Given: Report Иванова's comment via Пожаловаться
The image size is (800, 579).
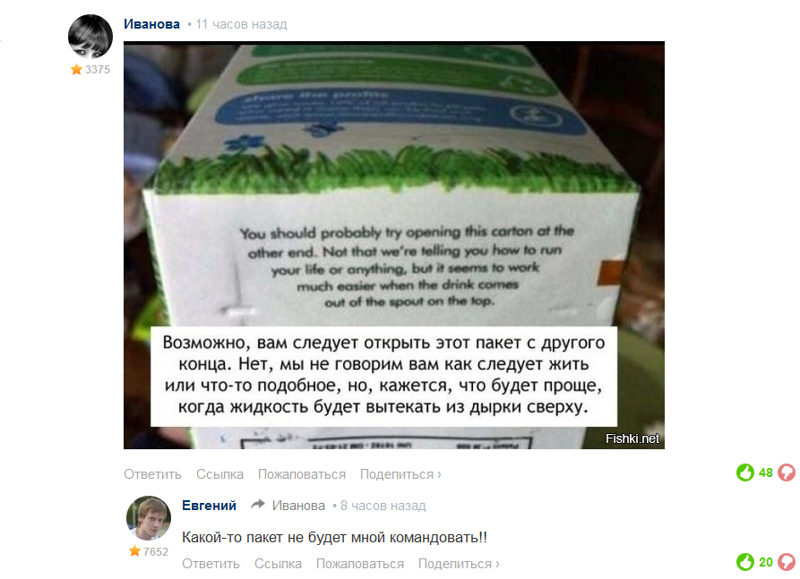Looking at the screenshot, I should tap(302, 474).
